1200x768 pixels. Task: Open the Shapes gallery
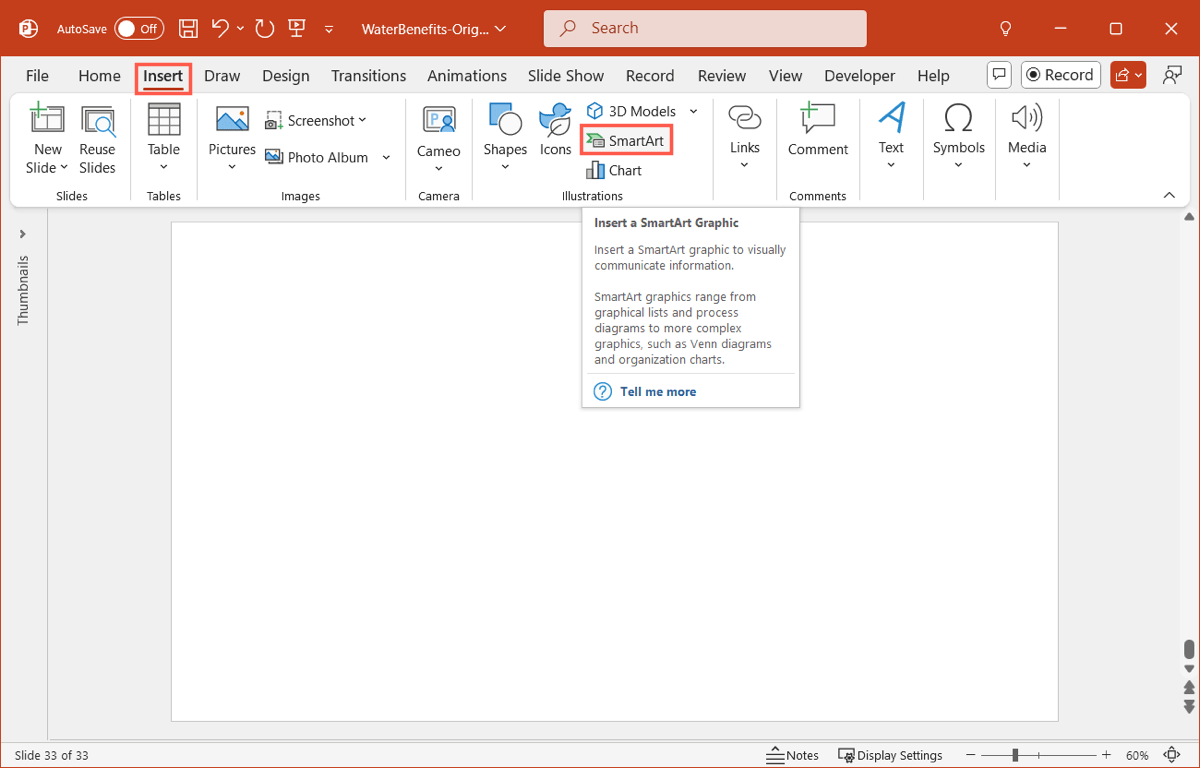(x=505, y=138)
